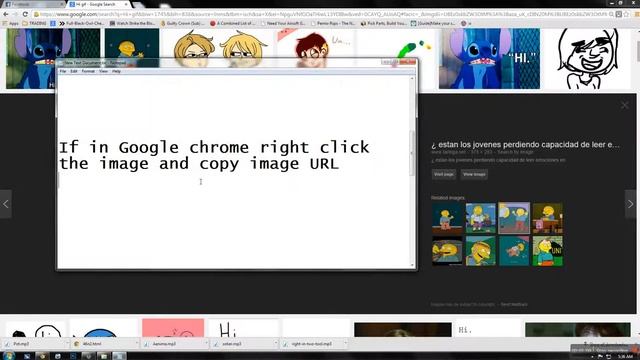This screenshot has width=640, height=360.
Task: Bookmark this page with the star icon
Action: coord(626,14)
